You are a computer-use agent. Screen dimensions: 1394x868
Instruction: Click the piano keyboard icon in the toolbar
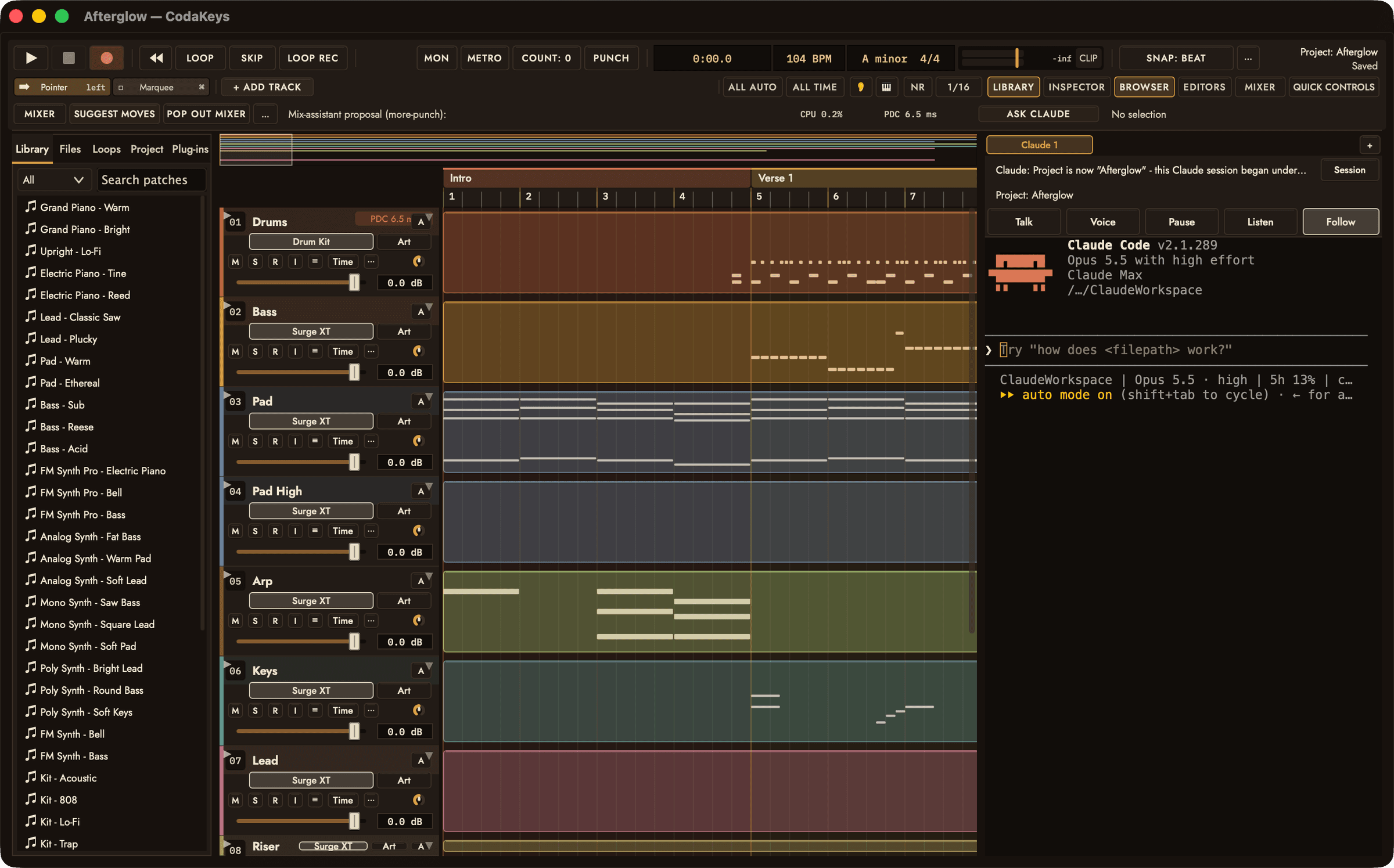[886, 87]
